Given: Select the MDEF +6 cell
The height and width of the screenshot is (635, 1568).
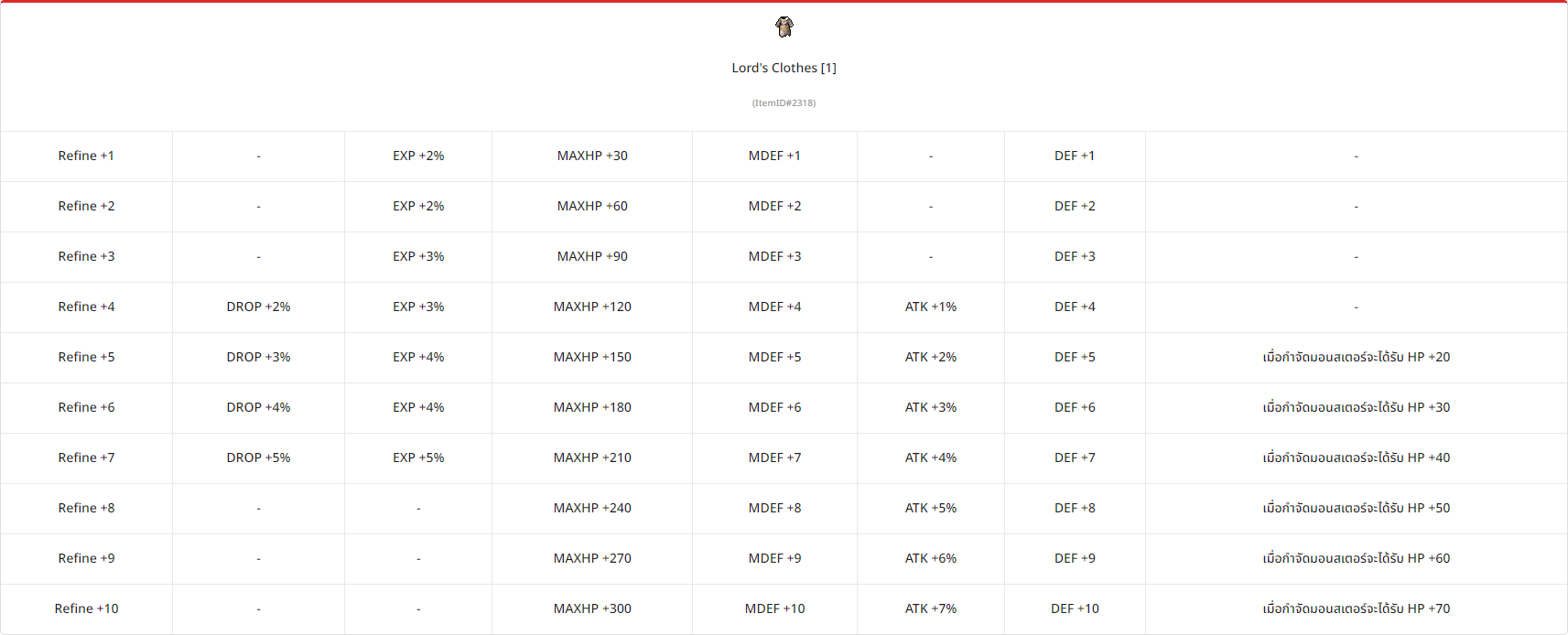Looking at the screenshot, I should (x=774, y=407).
